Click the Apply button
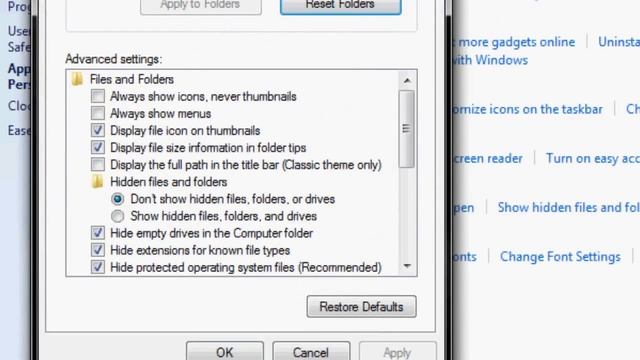This screenshot has width=640, height=360. [397, 351]
